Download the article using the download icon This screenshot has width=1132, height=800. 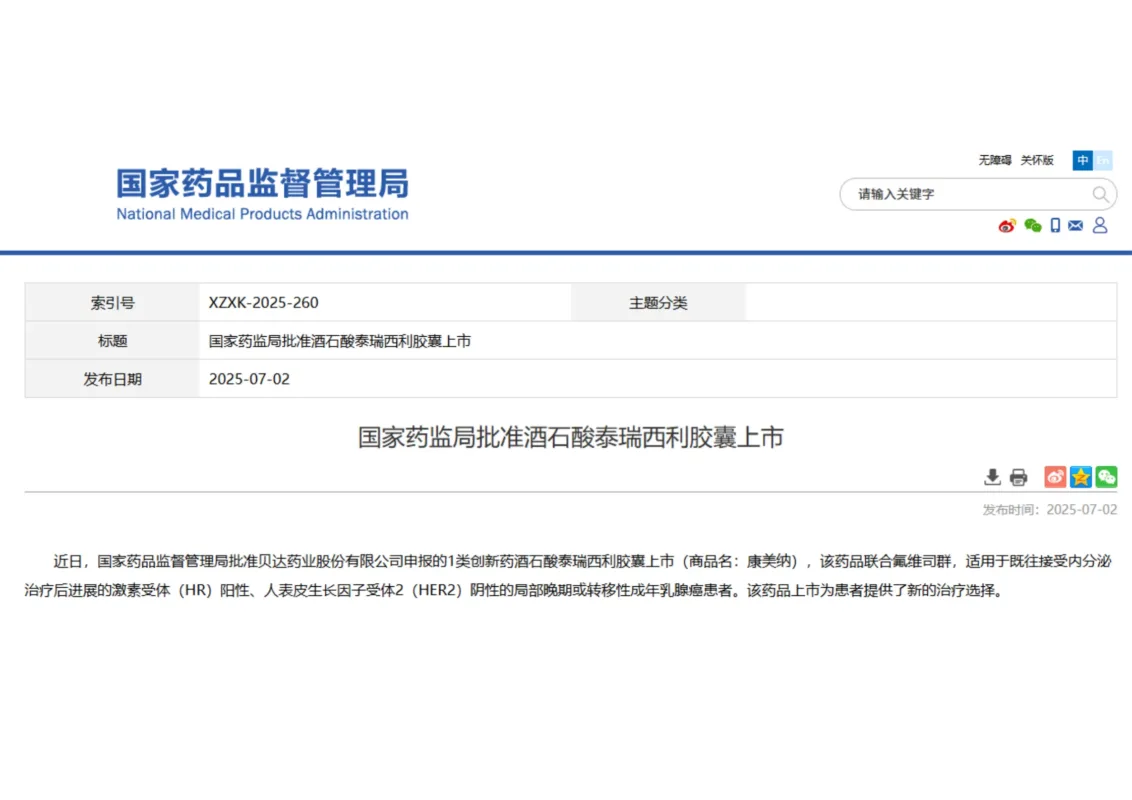[x=992, y=477]
